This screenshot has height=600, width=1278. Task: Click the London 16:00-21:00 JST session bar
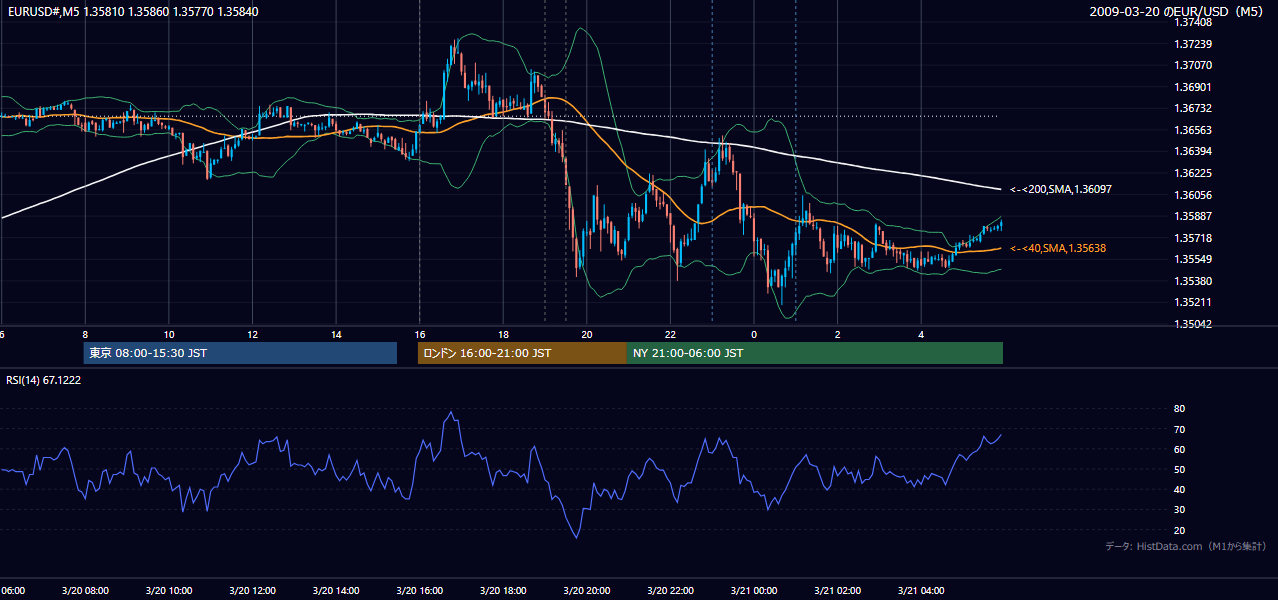522,353
